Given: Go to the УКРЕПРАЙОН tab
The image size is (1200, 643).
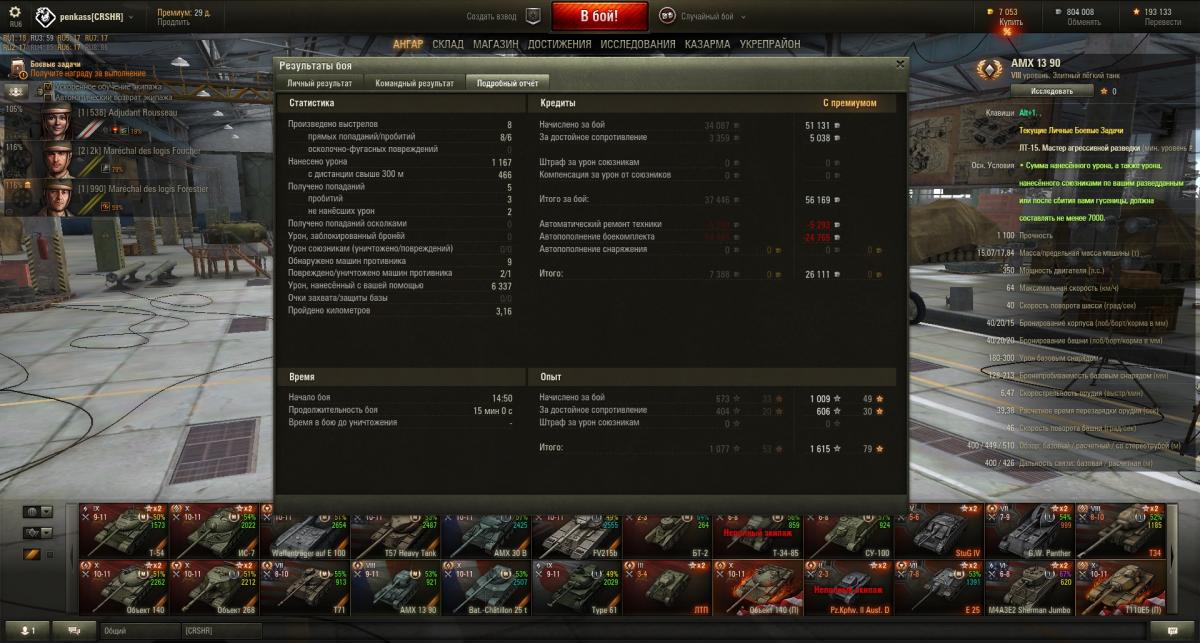Looking at the screenshot, I should 770,45.
